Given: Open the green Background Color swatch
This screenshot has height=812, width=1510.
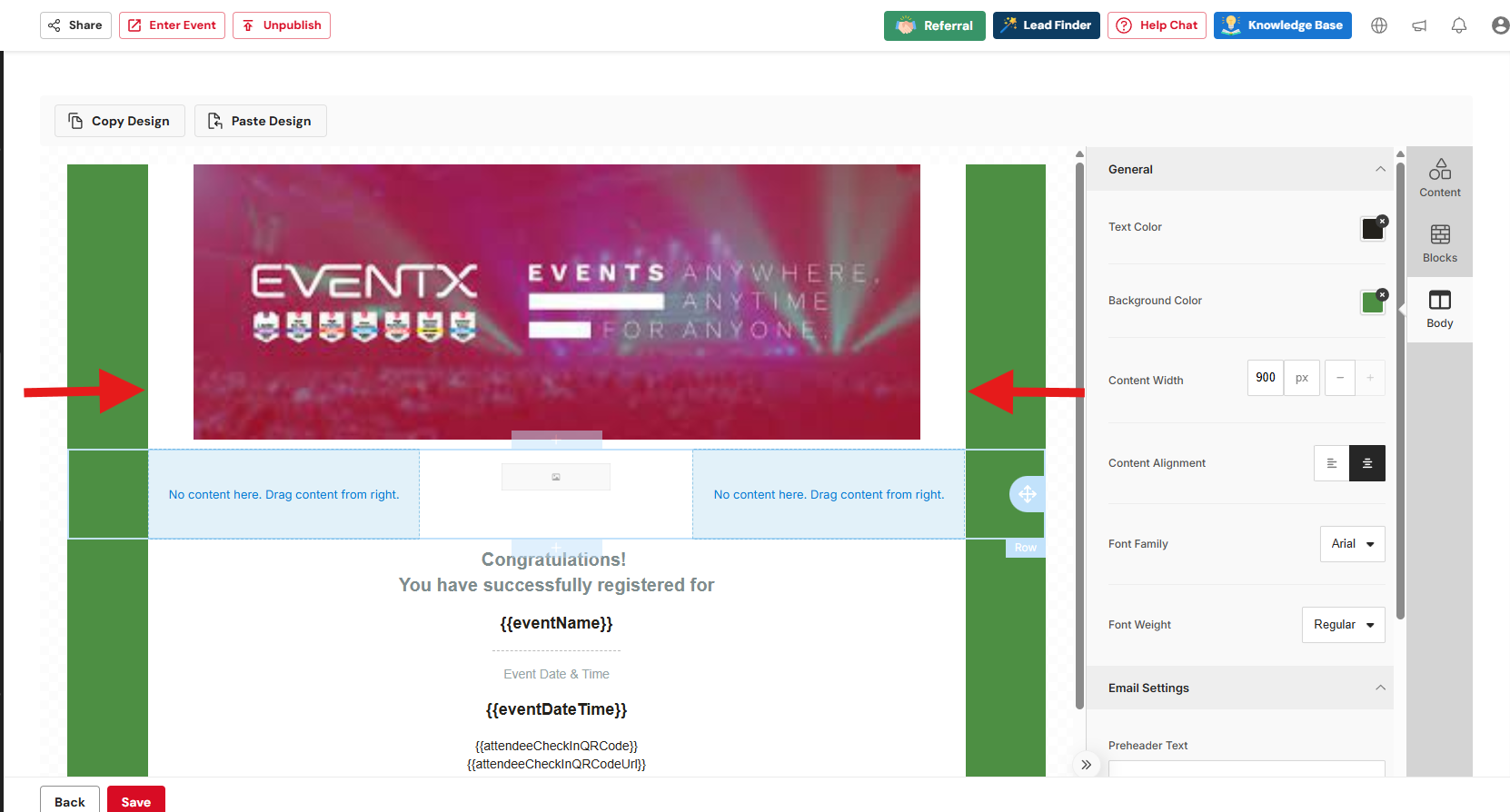Looking at the screenshot, I should tap(1371, 302).
